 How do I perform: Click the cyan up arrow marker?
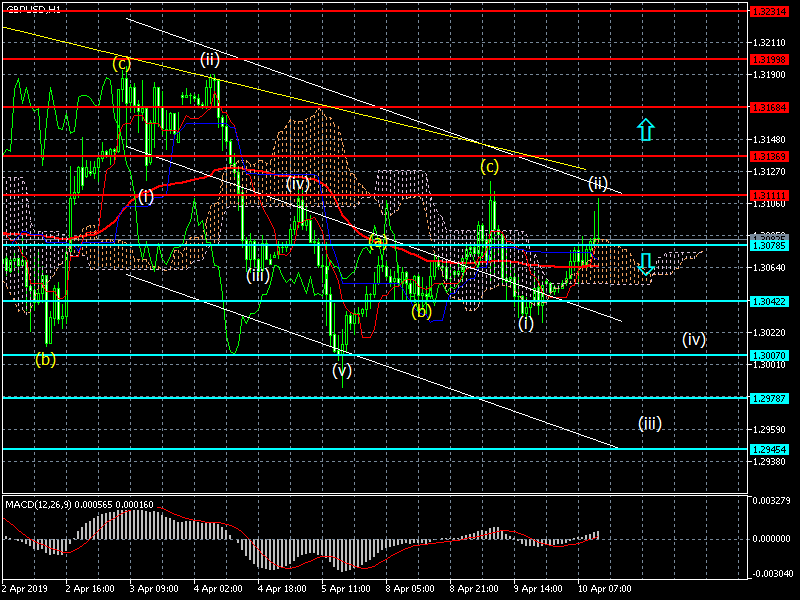coord(646,128)
